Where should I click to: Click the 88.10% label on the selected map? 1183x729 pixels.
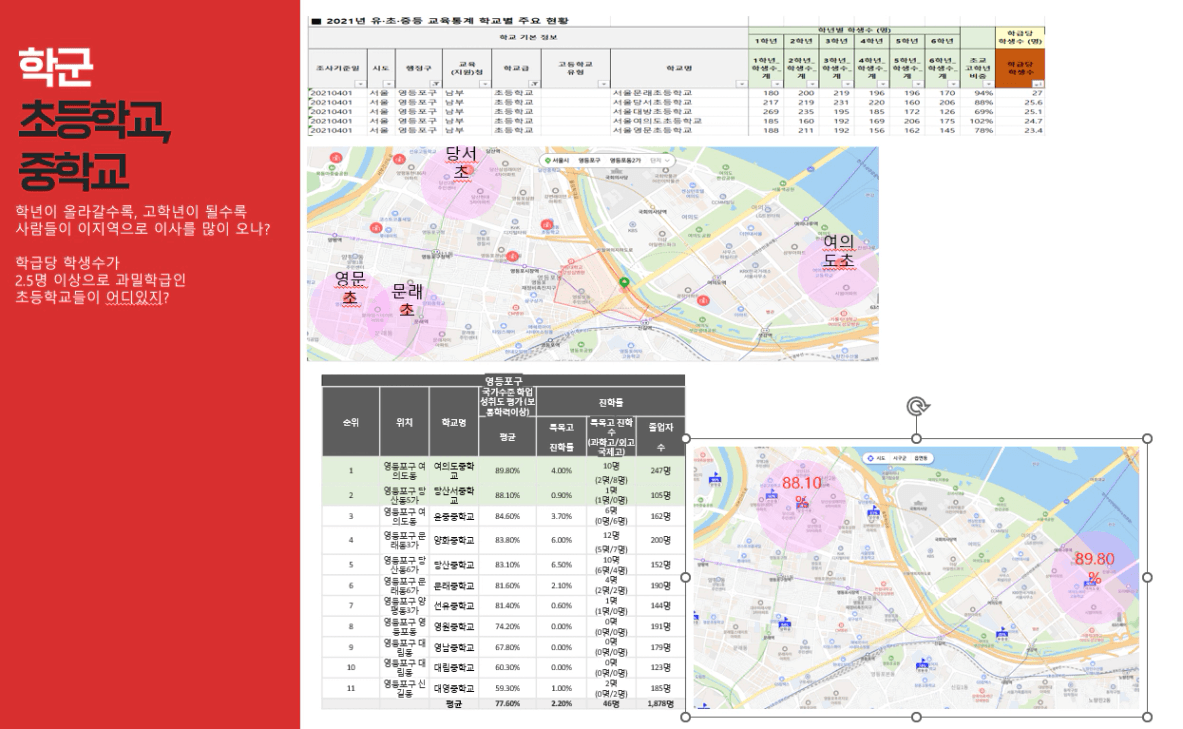[x=801, y=491]
